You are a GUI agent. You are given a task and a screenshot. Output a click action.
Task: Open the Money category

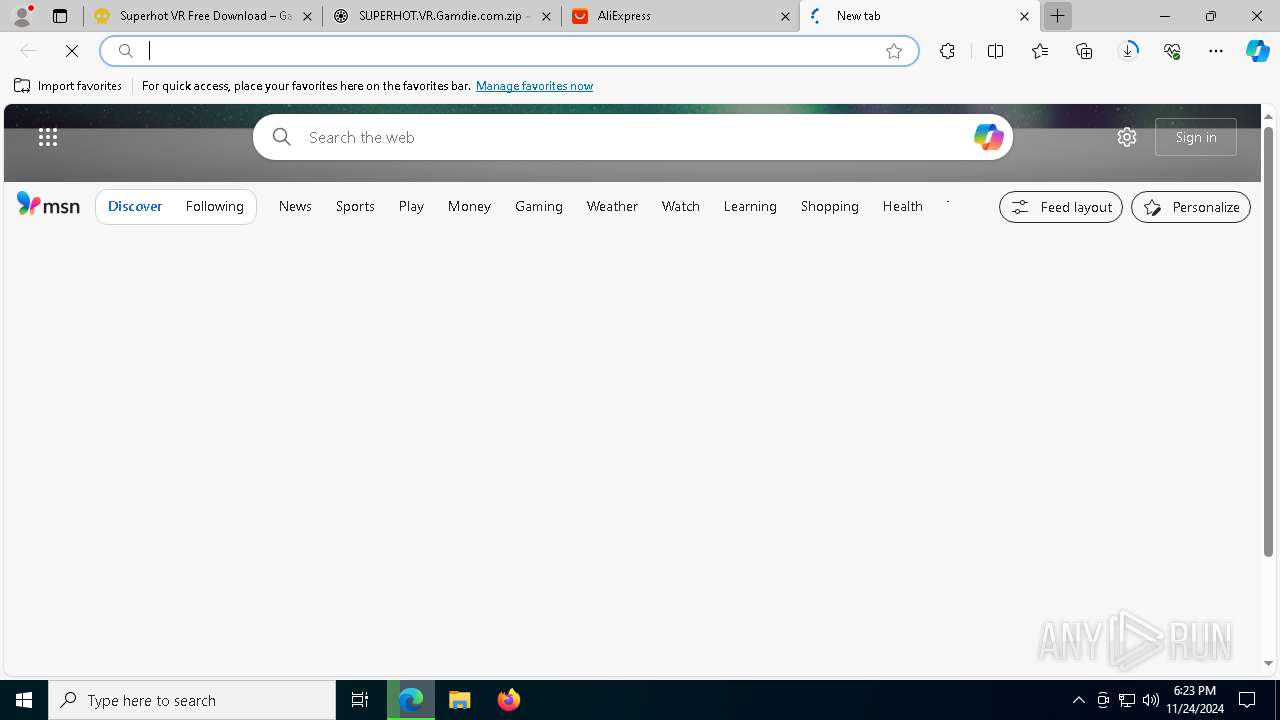(469, 206)
